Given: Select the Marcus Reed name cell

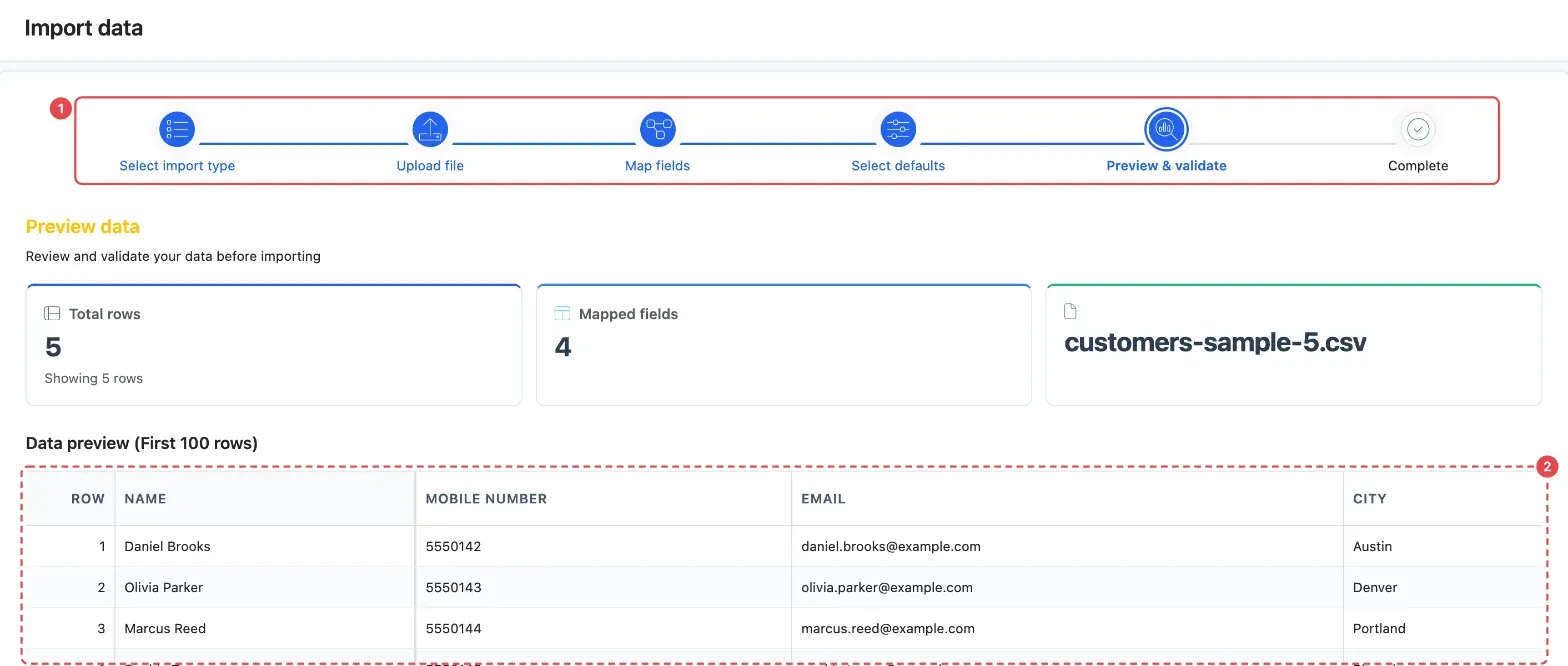Looking at the screenshot, I should coord(265,628).
